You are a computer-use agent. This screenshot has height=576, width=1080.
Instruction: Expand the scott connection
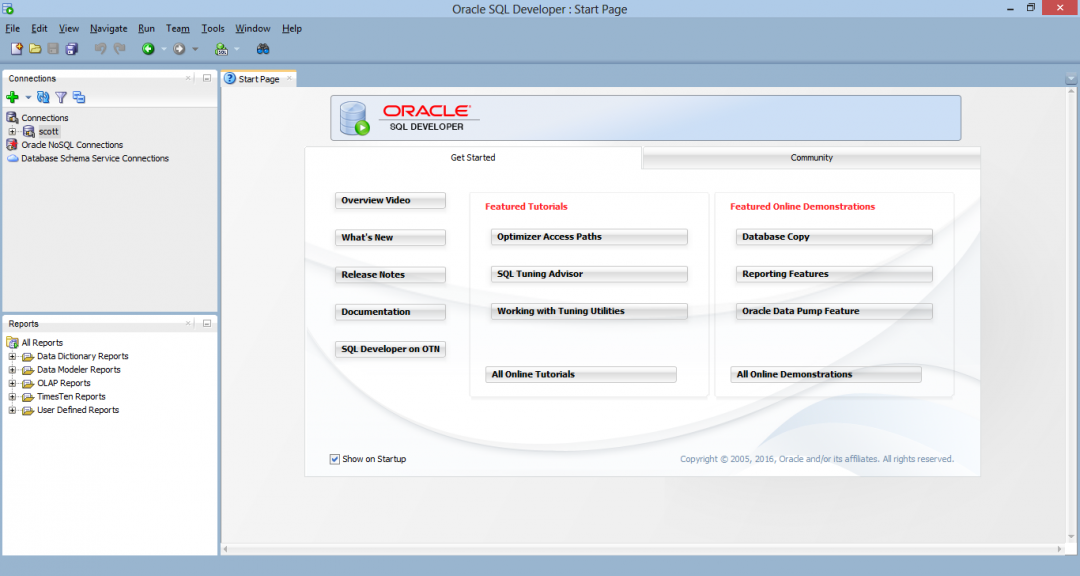tap(10, 131)
